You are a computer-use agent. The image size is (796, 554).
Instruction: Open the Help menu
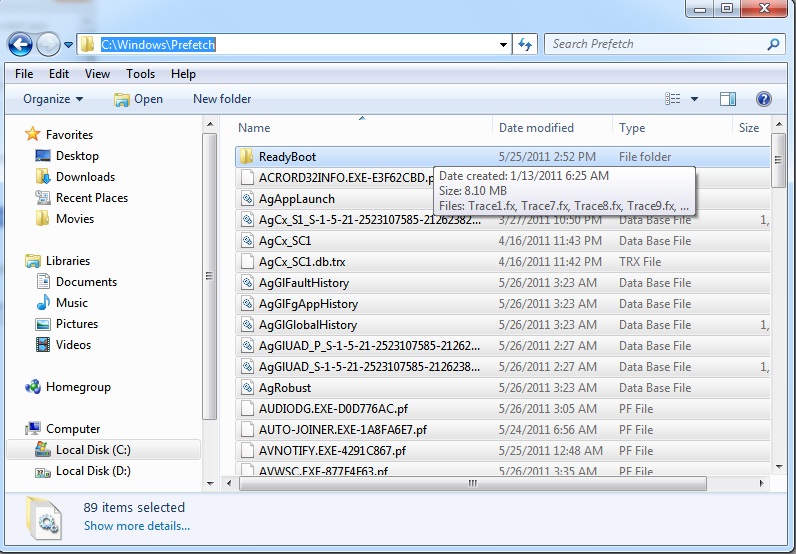click(183, 74)
